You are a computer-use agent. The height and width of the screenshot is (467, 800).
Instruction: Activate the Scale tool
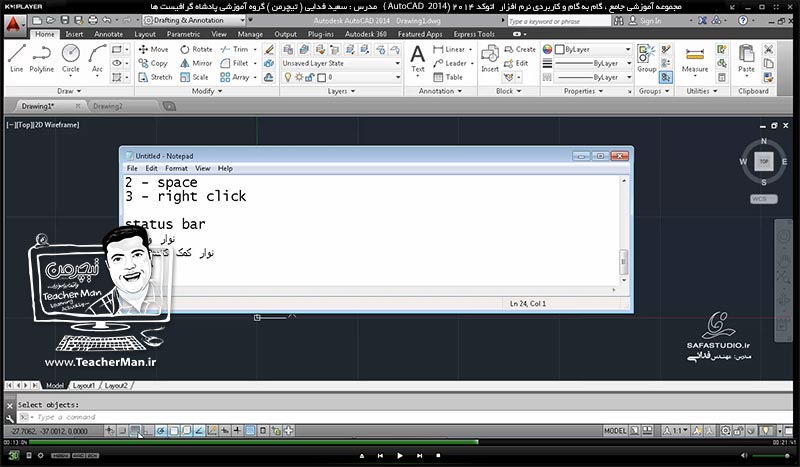[194, 77]
